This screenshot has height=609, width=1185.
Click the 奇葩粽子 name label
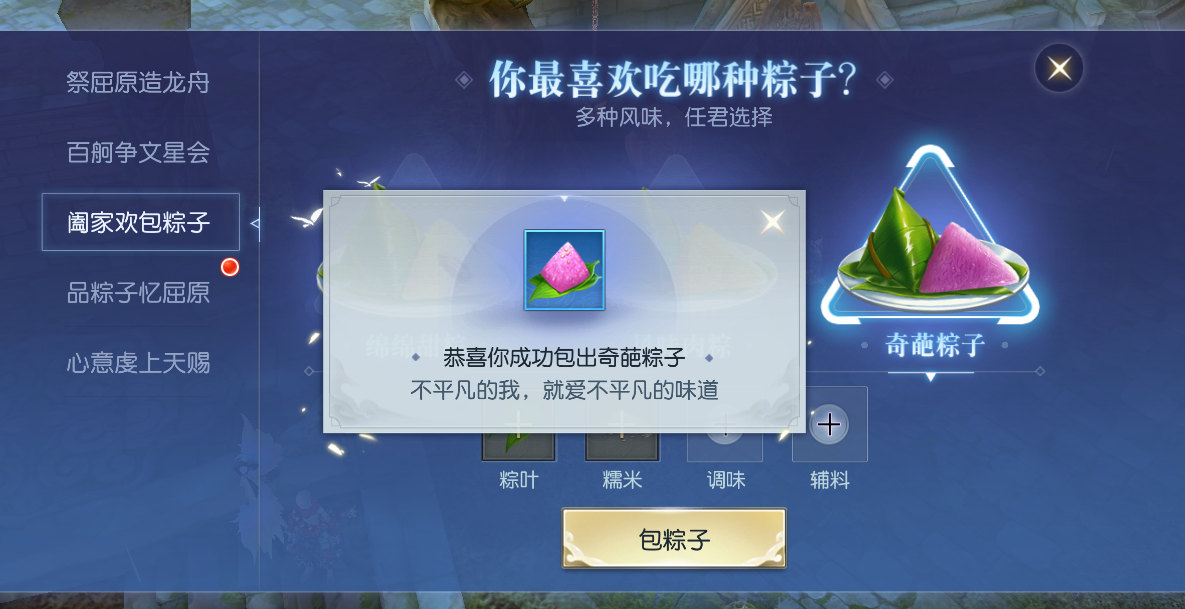(935, 345)
